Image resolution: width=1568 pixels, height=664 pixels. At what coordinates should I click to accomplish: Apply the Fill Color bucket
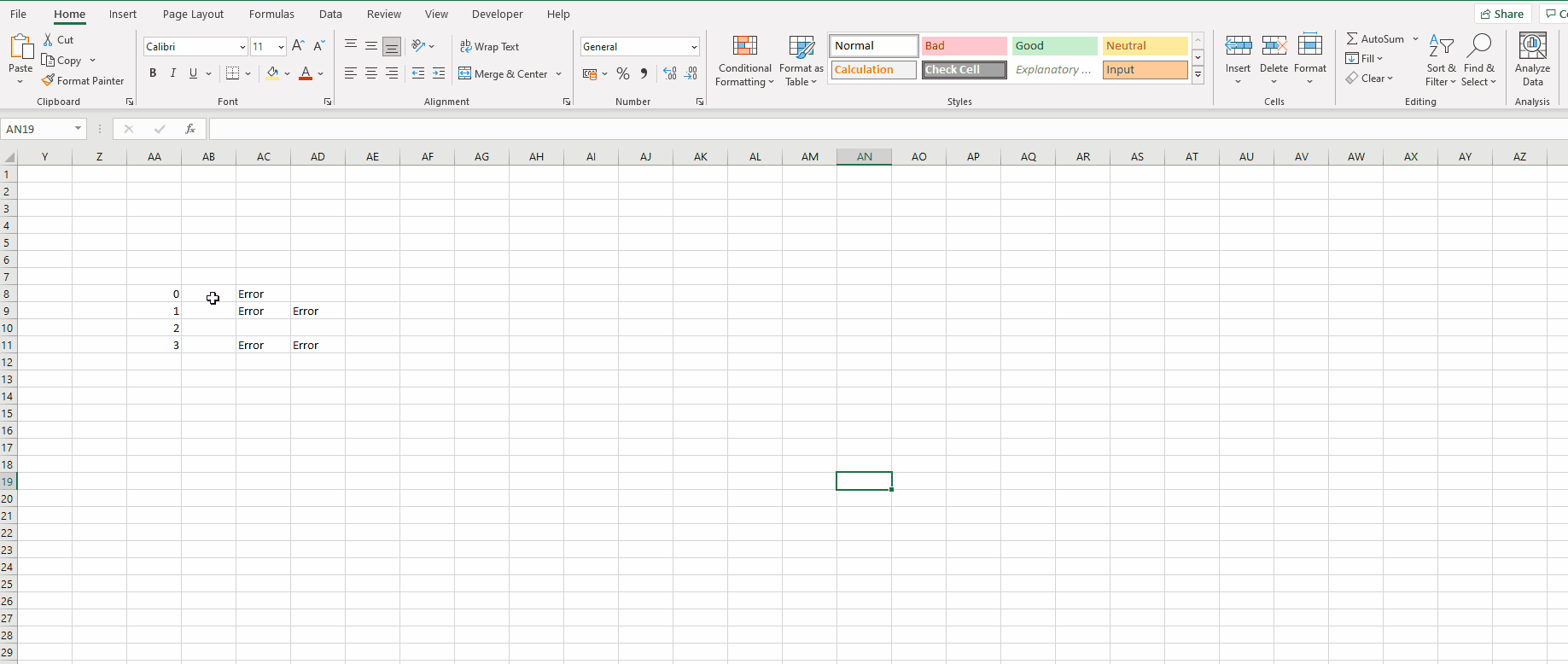pos(272,73)
